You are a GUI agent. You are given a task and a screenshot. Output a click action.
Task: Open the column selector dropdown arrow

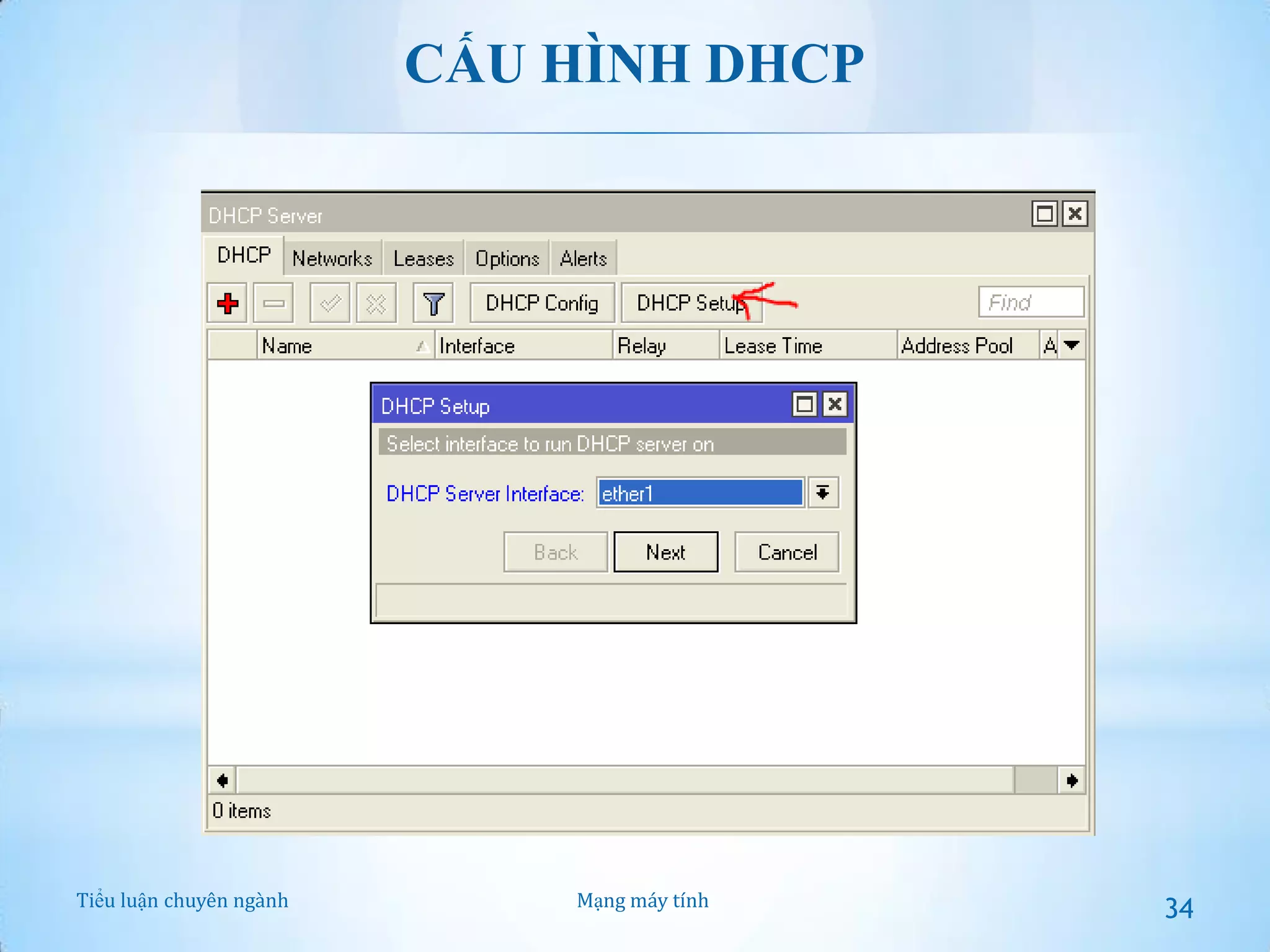[x=1072, y=345]
